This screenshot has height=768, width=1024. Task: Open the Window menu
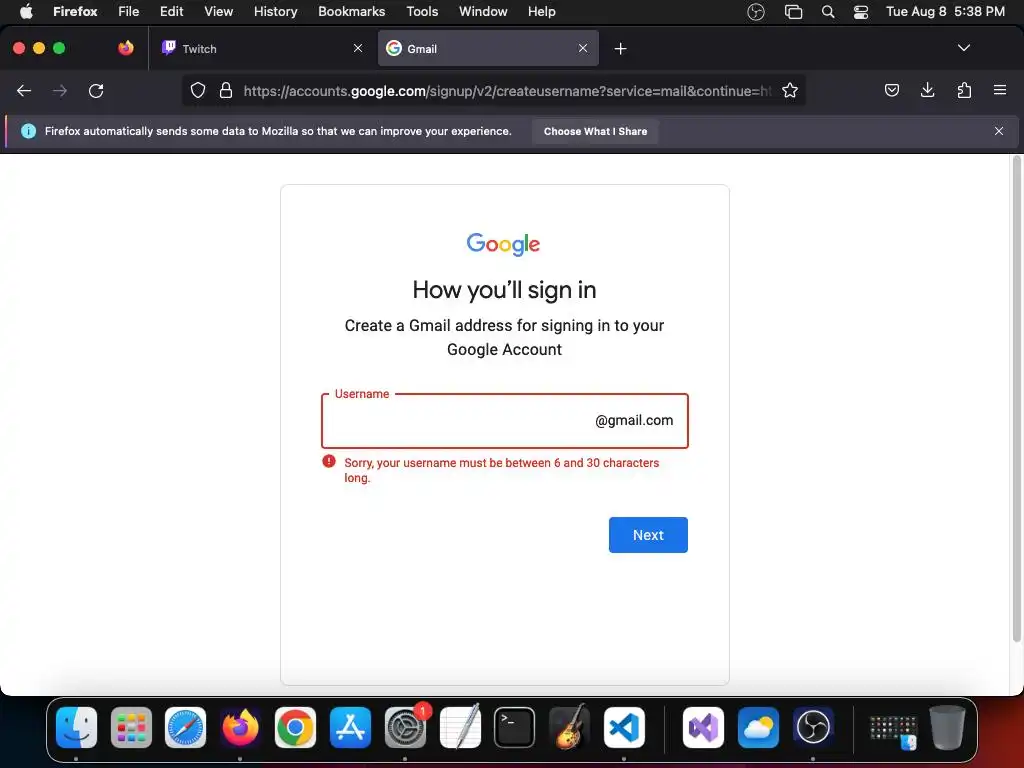coord(483,11)
